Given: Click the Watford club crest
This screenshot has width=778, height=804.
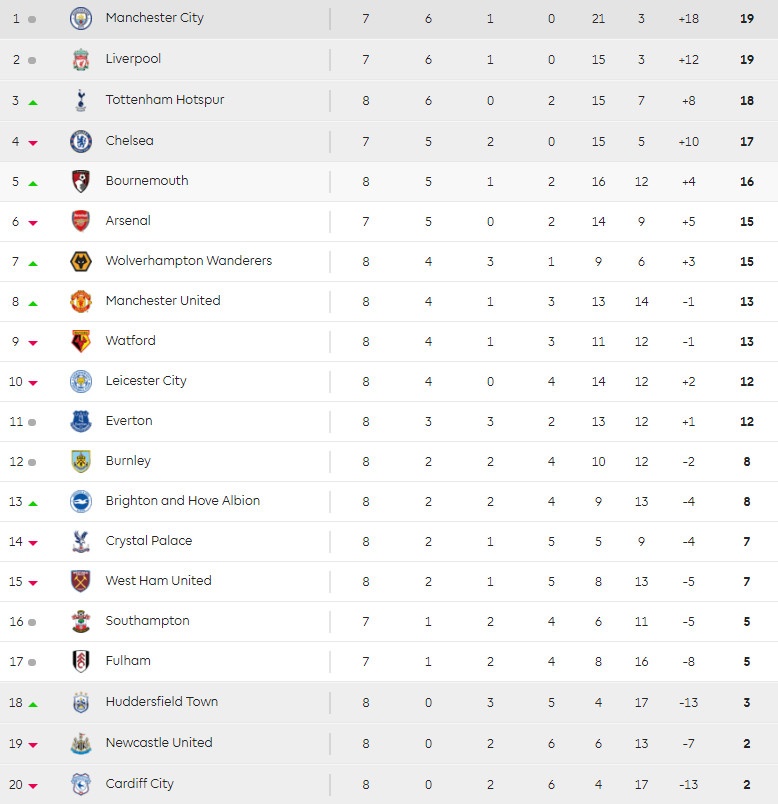Looking at the screenshot, I should [x=81, y=341].
